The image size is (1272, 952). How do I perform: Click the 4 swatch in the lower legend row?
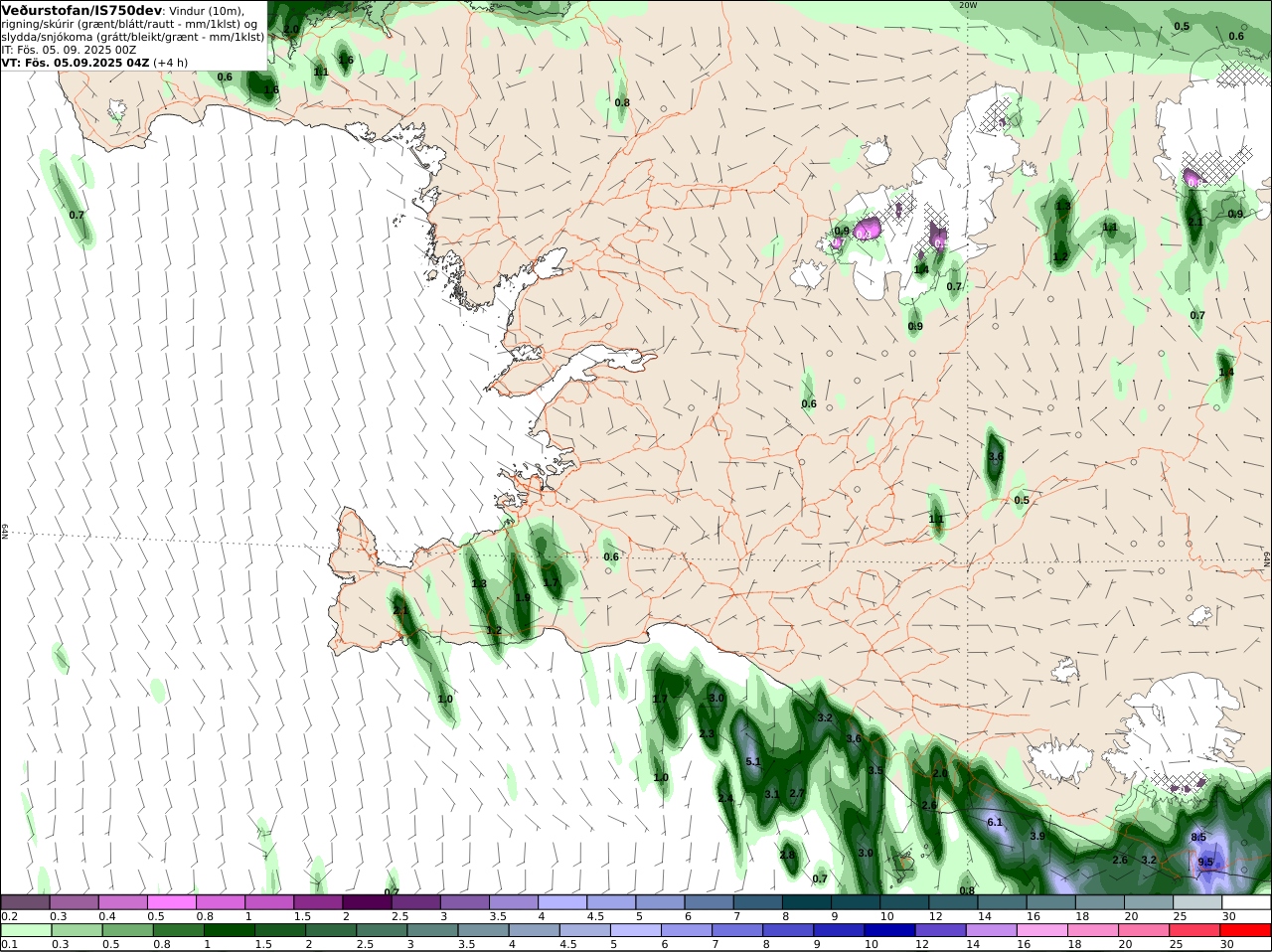click(x=534, y=931)
